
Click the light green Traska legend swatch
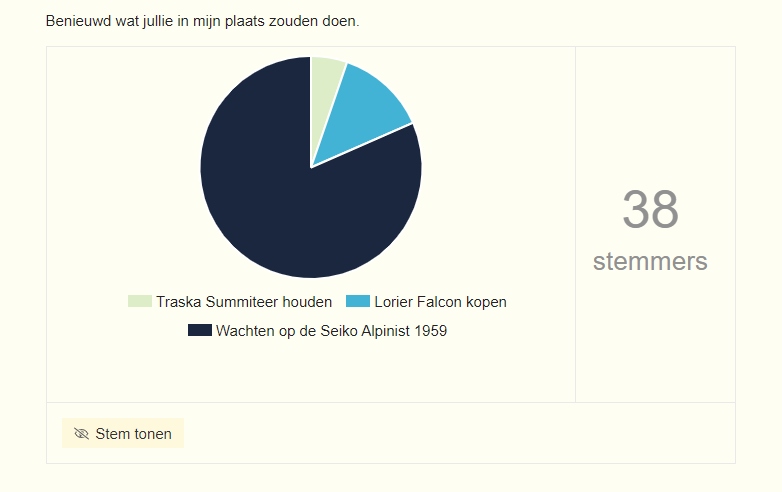coord(140,302)
